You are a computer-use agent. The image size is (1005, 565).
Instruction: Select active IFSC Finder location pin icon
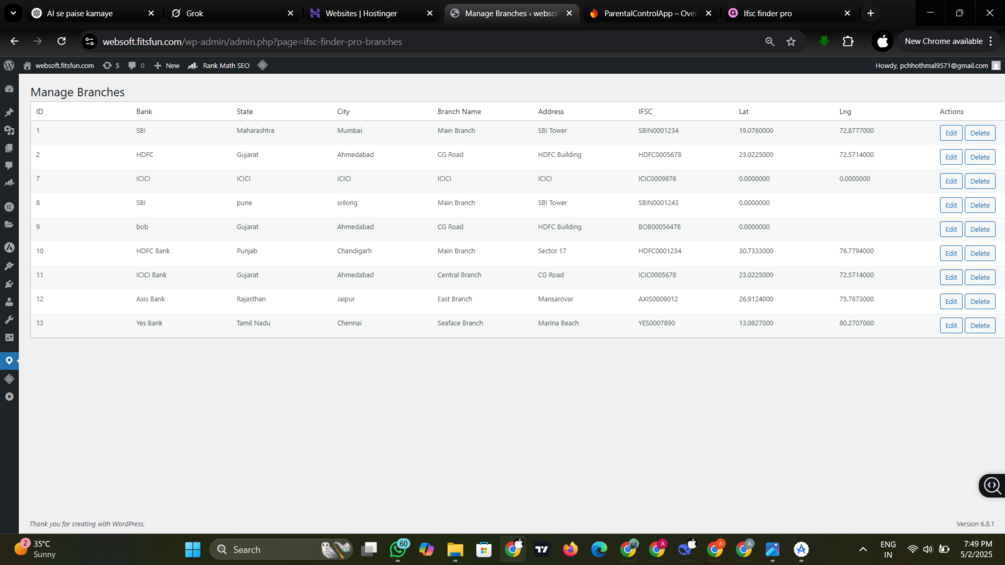tap(9, 361)
